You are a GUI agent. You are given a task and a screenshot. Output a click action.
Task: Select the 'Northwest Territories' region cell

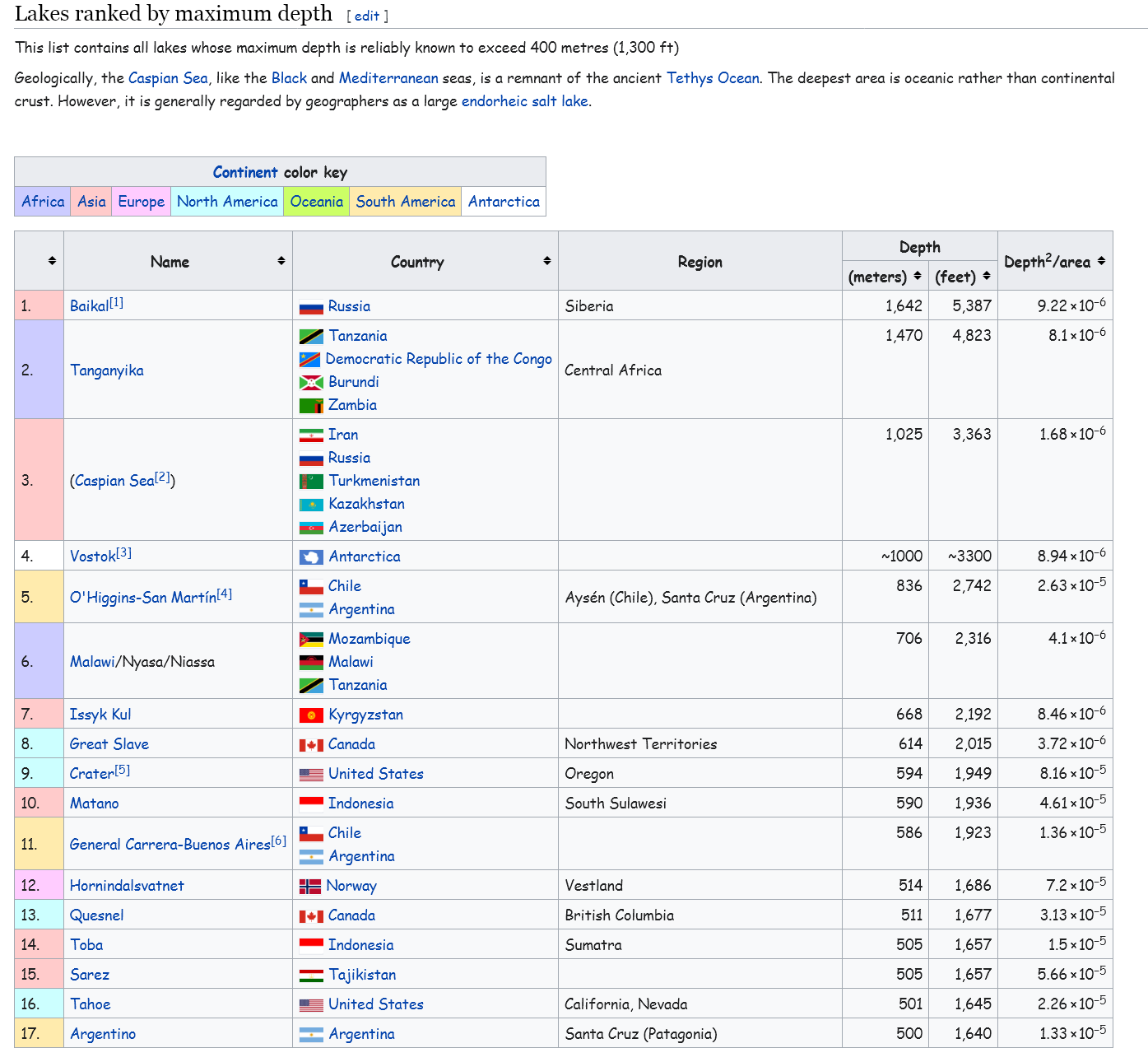click(x=700, y=743)
